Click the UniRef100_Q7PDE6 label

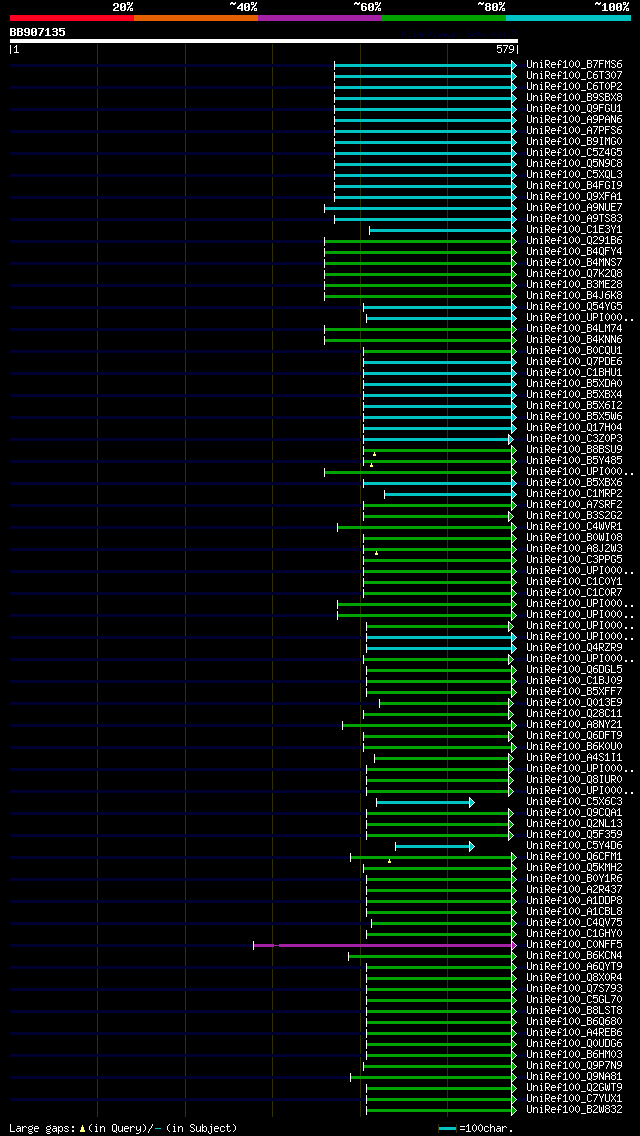pos(574,362)
